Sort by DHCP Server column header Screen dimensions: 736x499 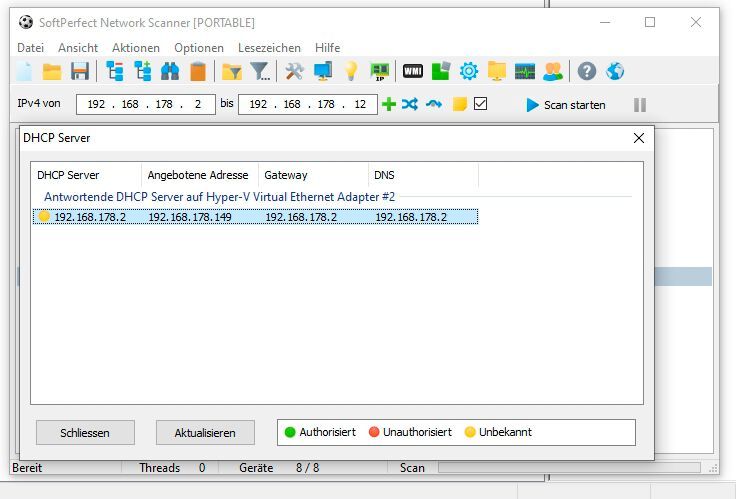(x=86, y=175)
